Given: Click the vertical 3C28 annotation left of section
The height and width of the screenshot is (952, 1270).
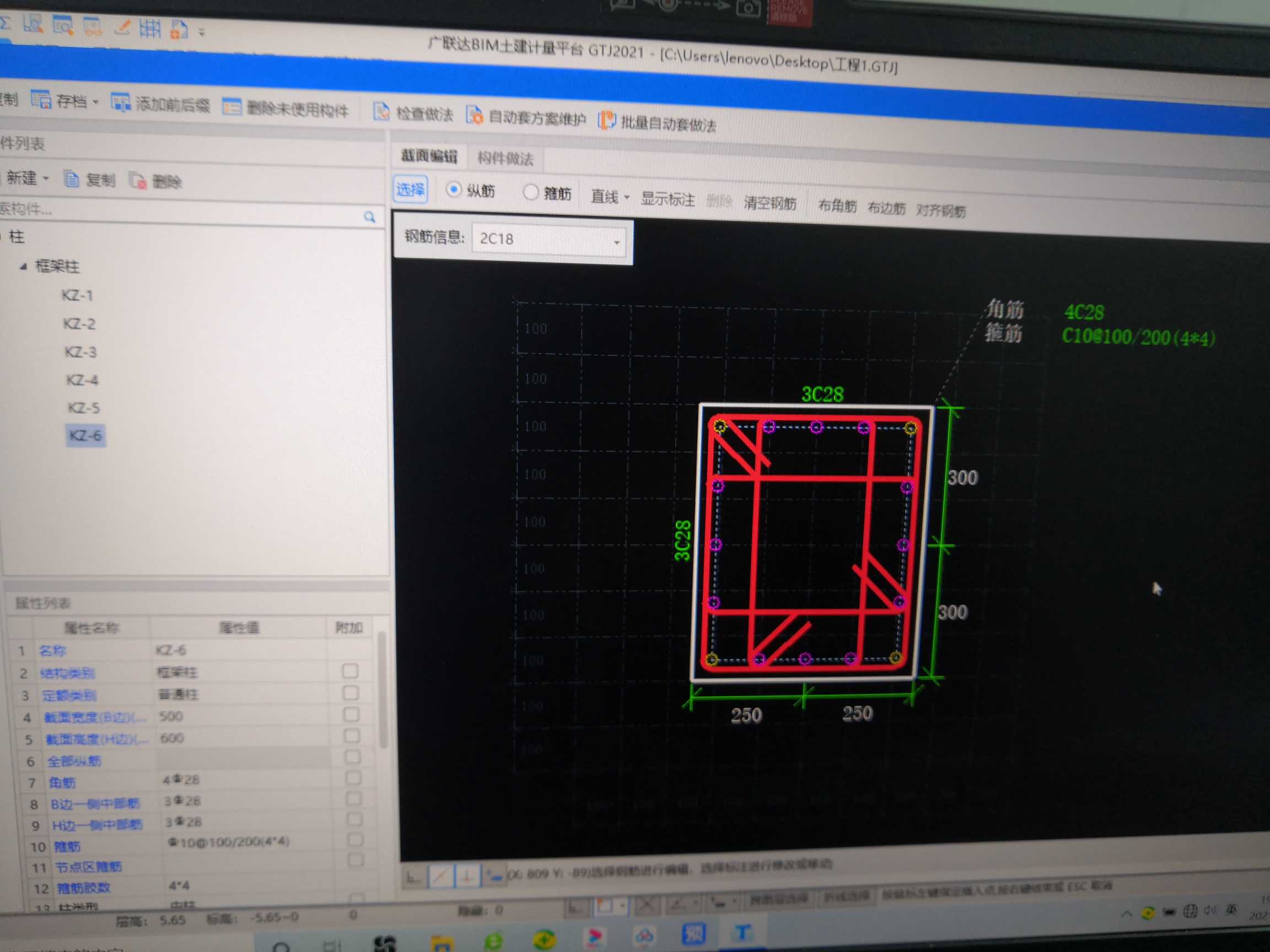Looking at the screenshot, I should tap(682, 540).
